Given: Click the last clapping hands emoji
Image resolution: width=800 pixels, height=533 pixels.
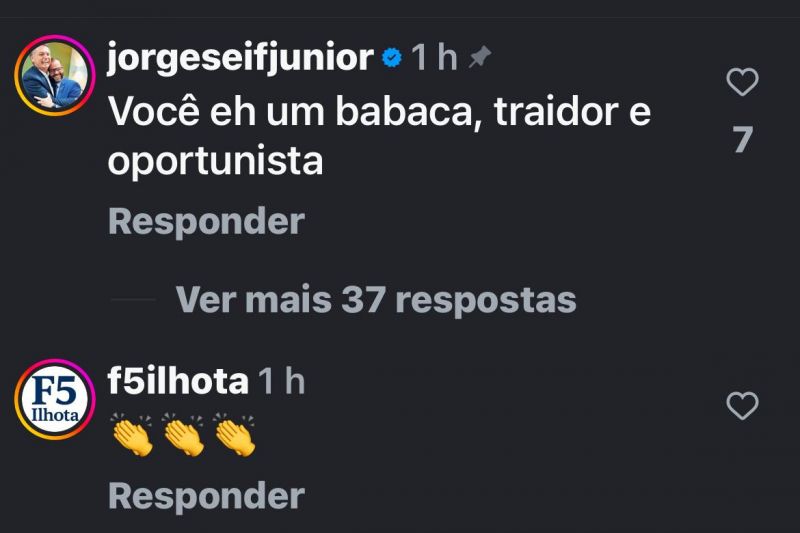Looking at the screenshot, I should 234,437.
